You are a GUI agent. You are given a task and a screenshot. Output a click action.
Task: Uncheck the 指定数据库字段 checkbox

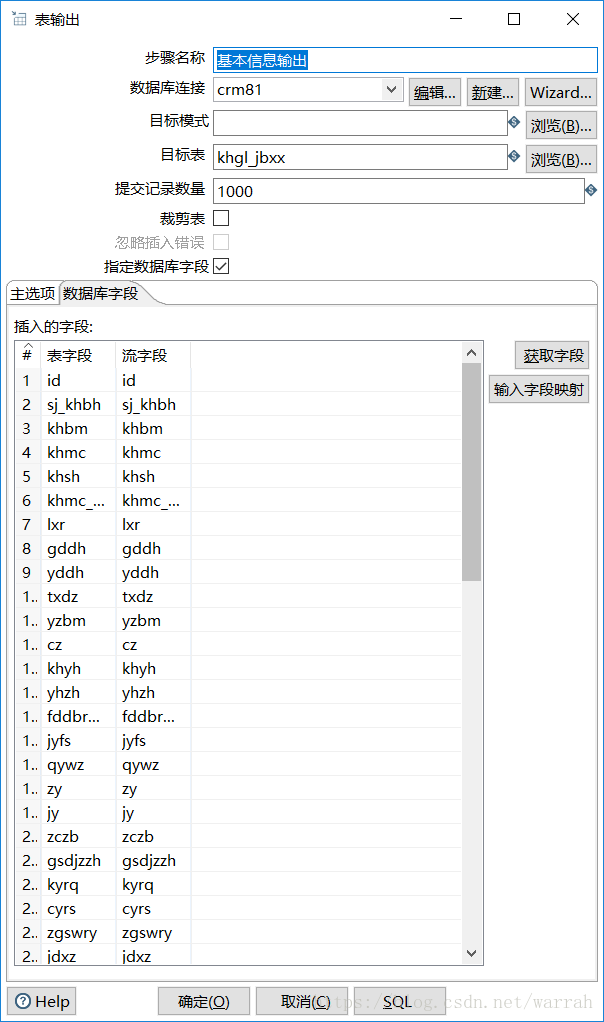pyautogui.click(x=222, y=266)
